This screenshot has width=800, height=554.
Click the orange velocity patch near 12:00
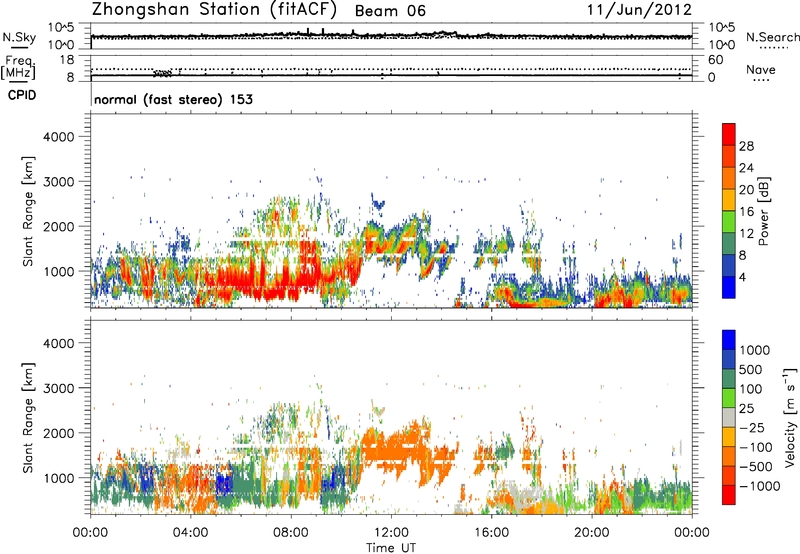tap(393, 449)
